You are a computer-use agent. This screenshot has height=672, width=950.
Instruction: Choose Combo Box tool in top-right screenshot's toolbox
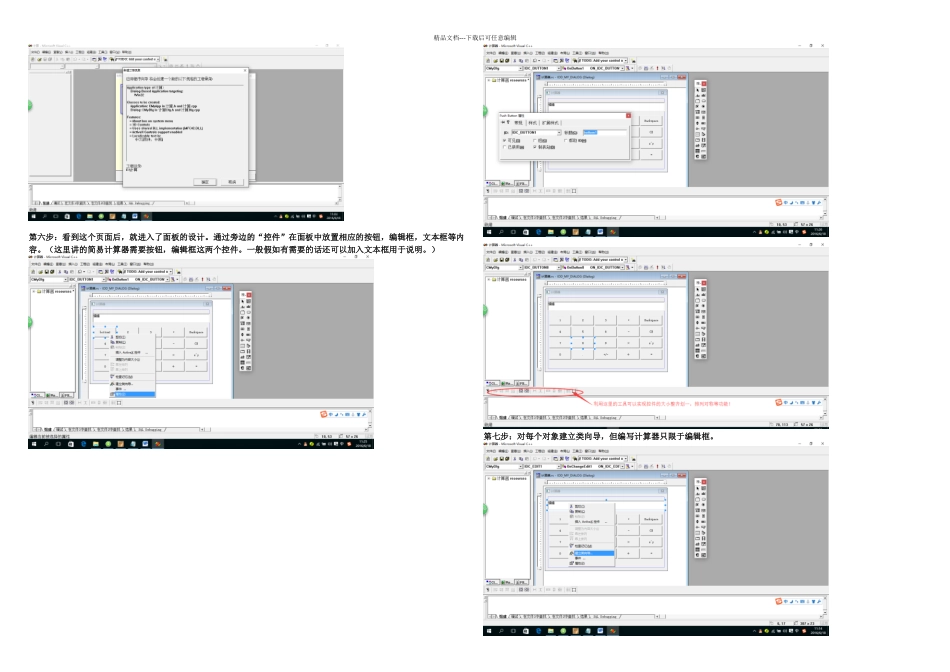click(x=698, y=112)
